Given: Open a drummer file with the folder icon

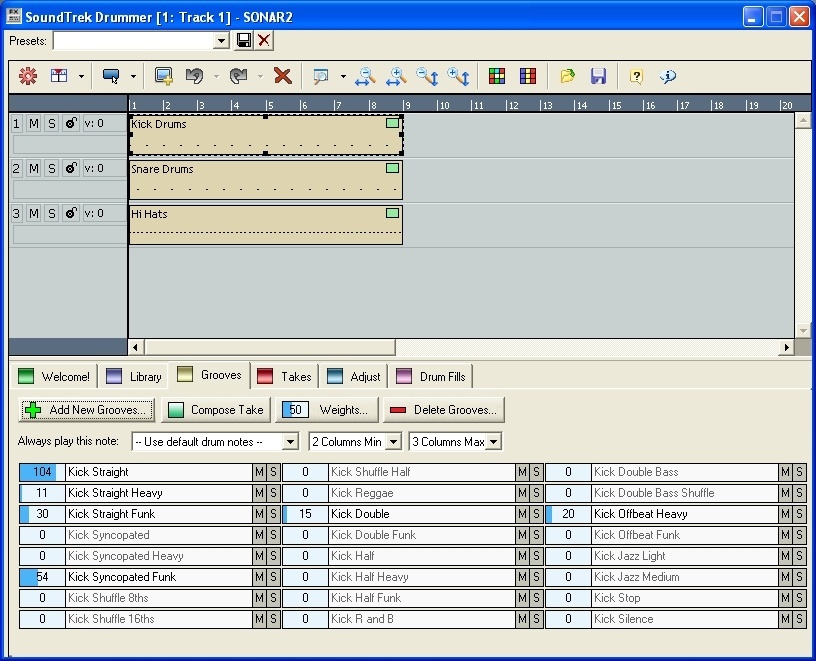Looking at the screenshot, I should (x=568, y=76).
